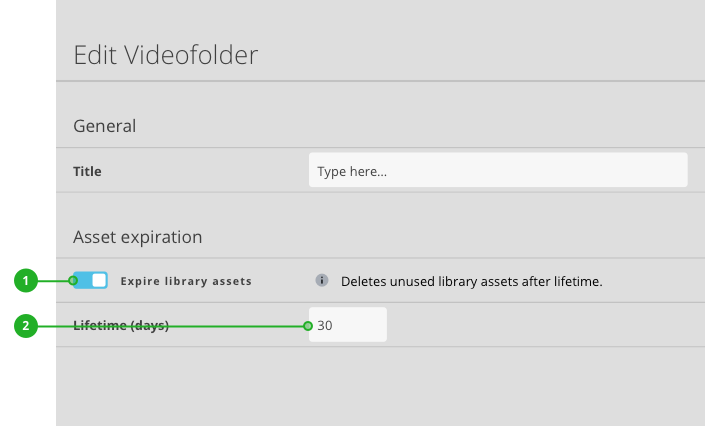Image resolution: width=705 pixels, height=426 pixels.
Task: Click the green annotation marker numbered 1
Action: (x=25, y=281)
